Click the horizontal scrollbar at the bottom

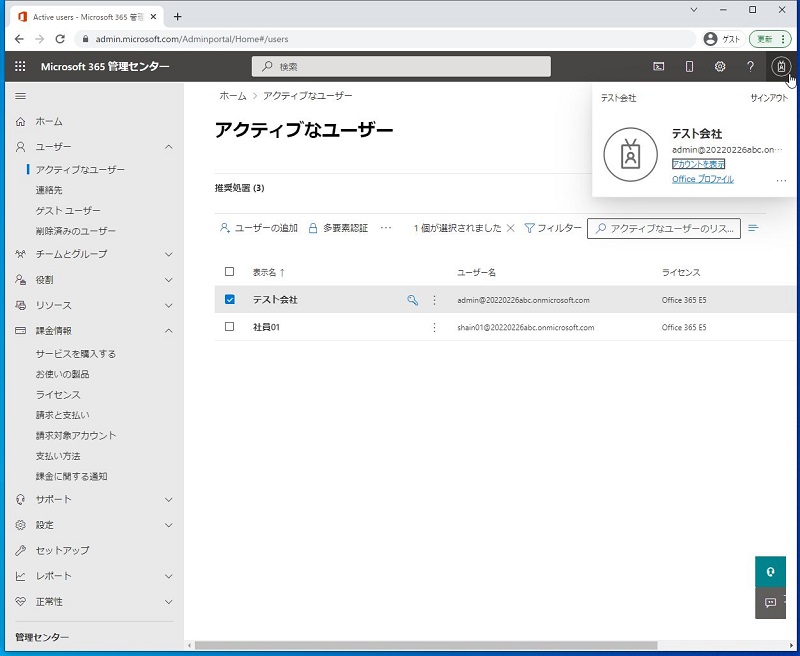[x=426, y=645]
